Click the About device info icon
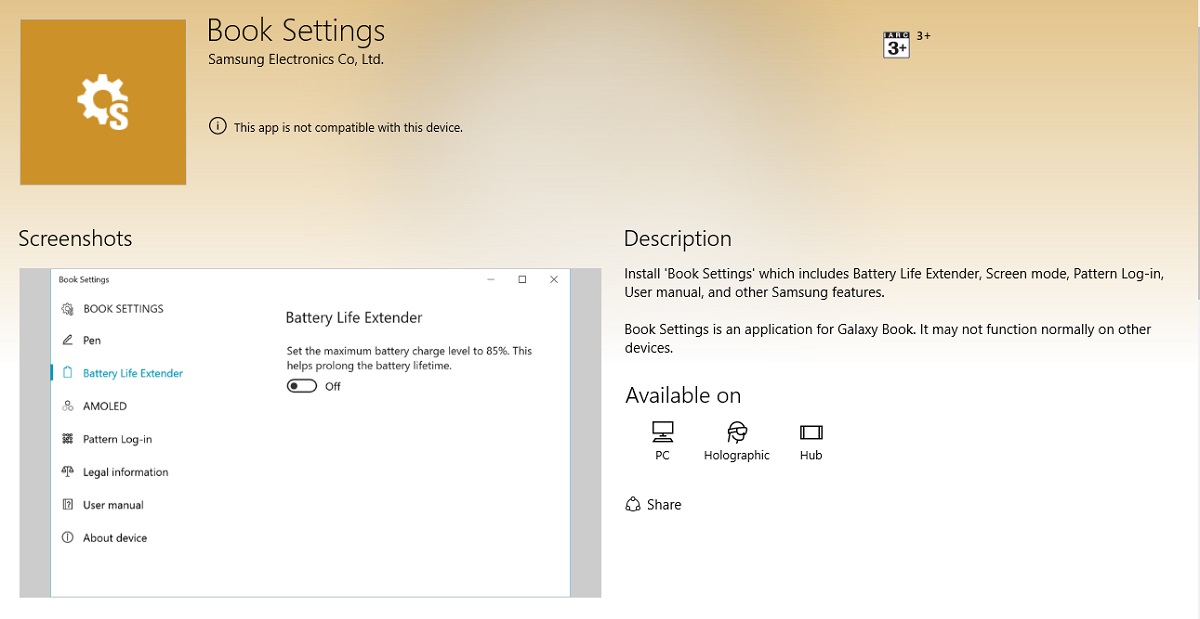 click(x=68, y=538)
